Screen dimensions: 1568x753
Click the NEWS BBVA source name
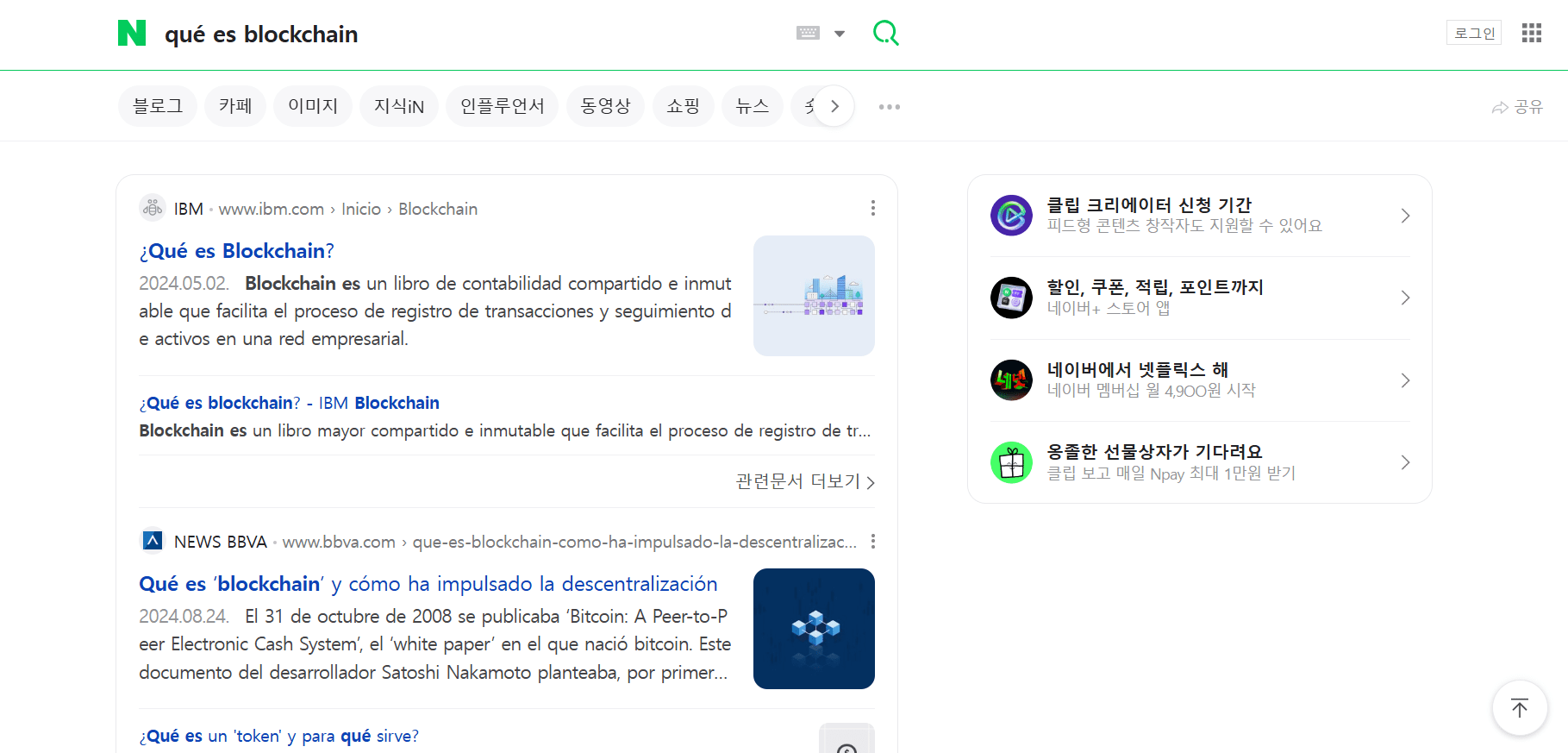(x=221, y=542)
